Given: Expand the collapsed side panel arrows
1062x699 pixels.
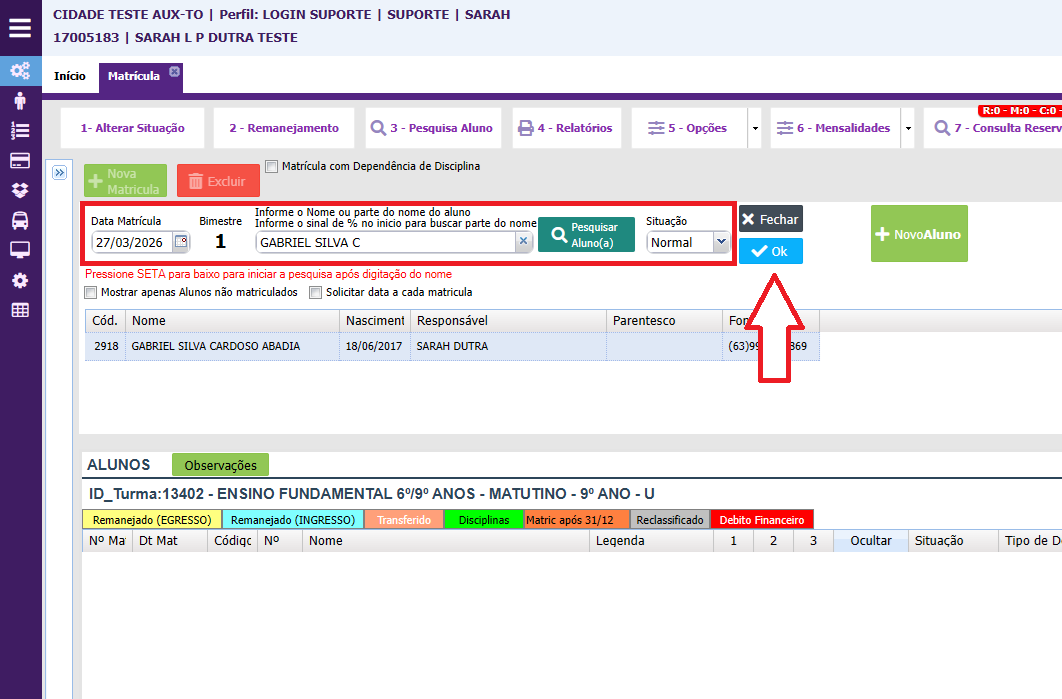Looking at the screenshot, I should 59,173.
